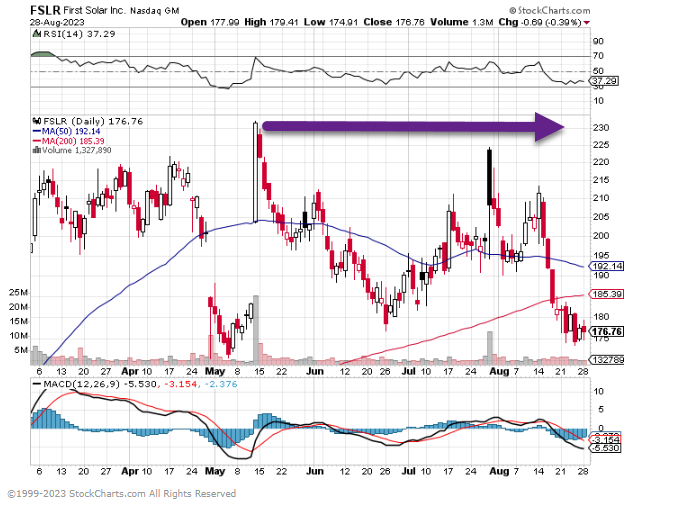Click the bold 176.76 last-price tag
The image size is (682, 526).
[606, 332]
